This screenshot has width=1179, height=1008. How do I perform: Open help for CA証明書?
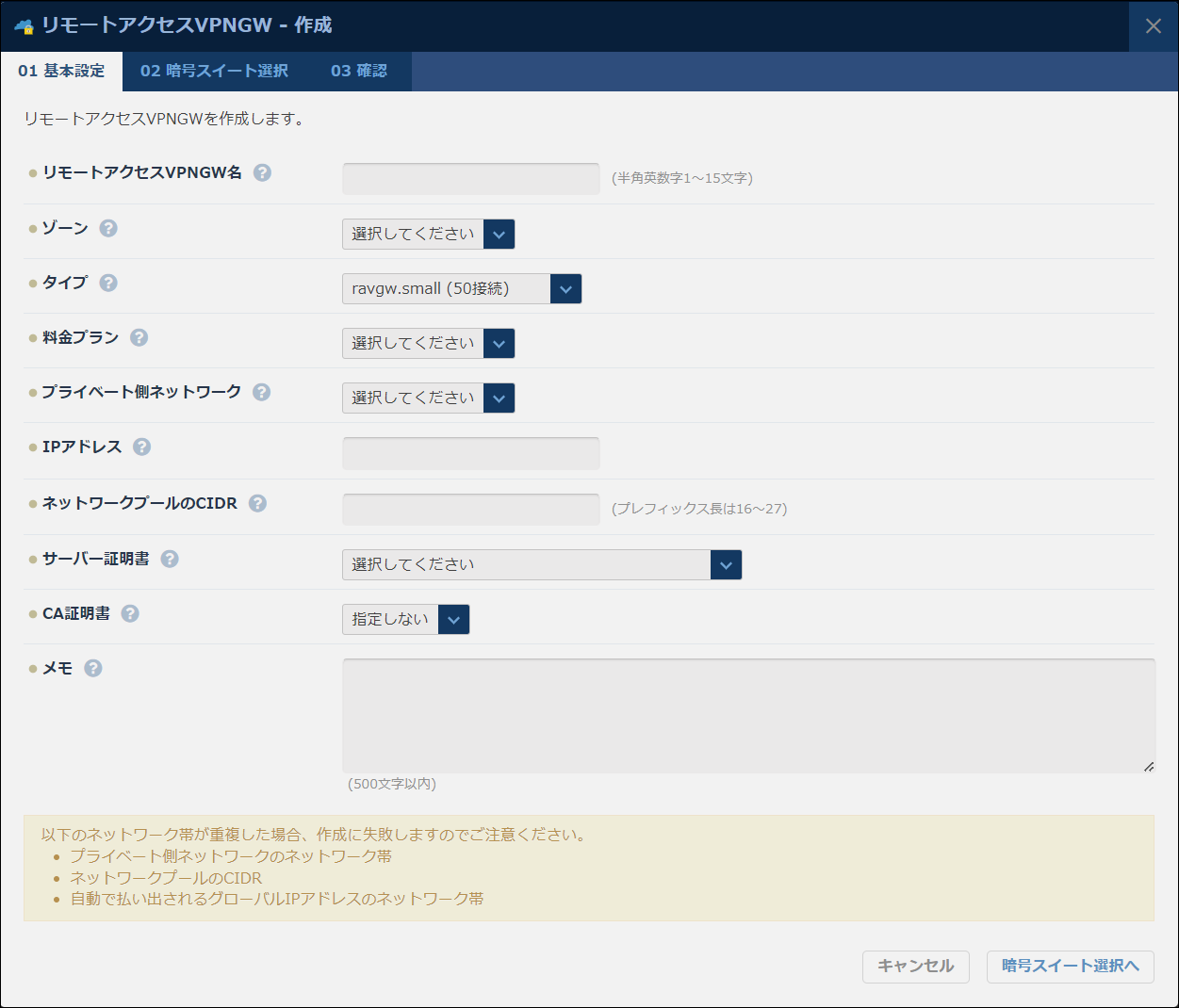(130, 613)
